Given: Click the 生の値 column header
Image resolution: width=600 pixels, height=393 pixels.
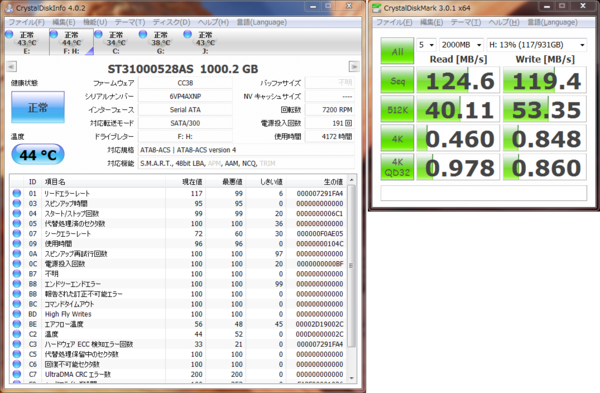Looking at the screenshot, I should point(333,181).
